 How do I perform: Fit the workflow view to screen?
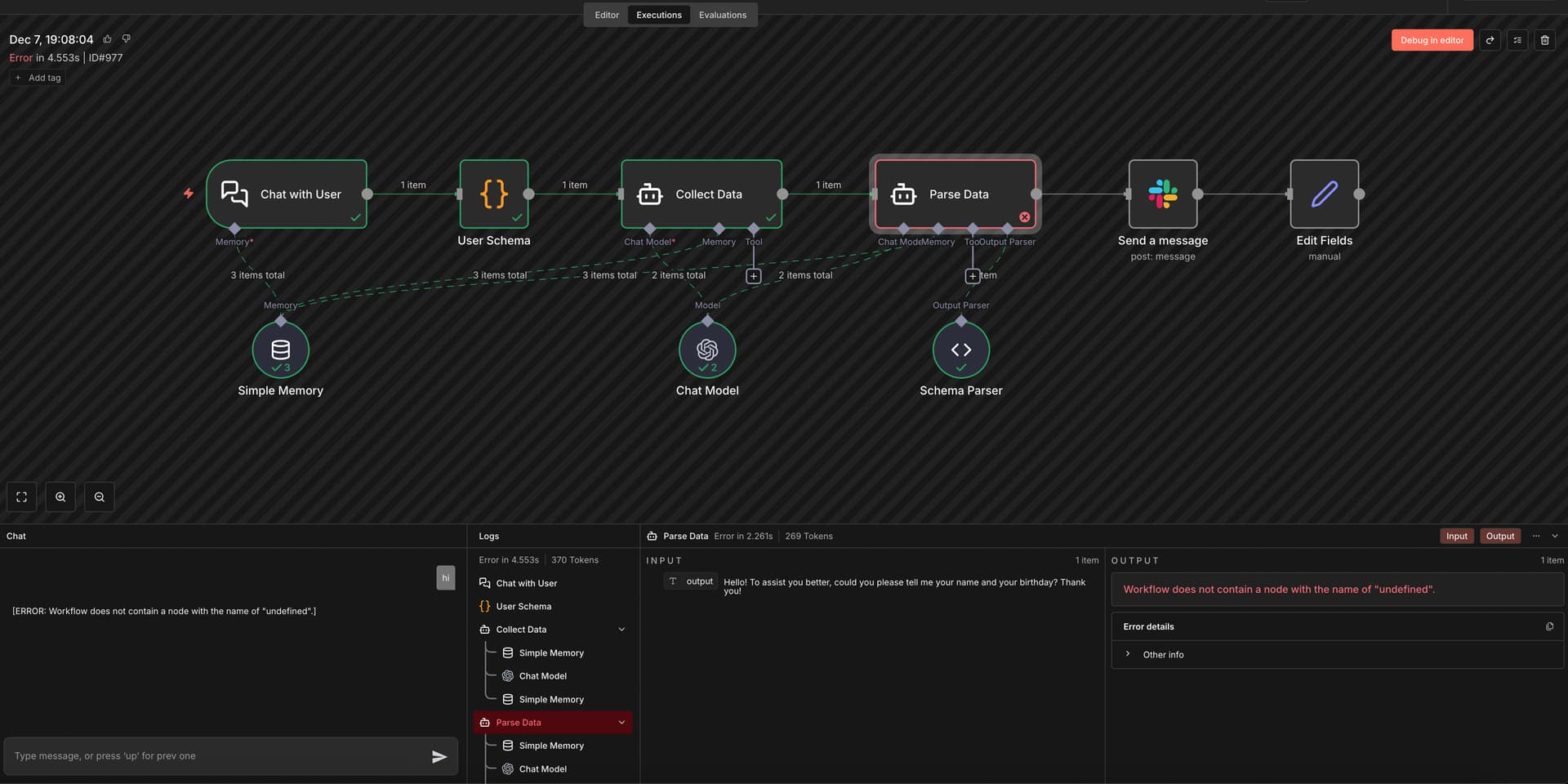22,497
